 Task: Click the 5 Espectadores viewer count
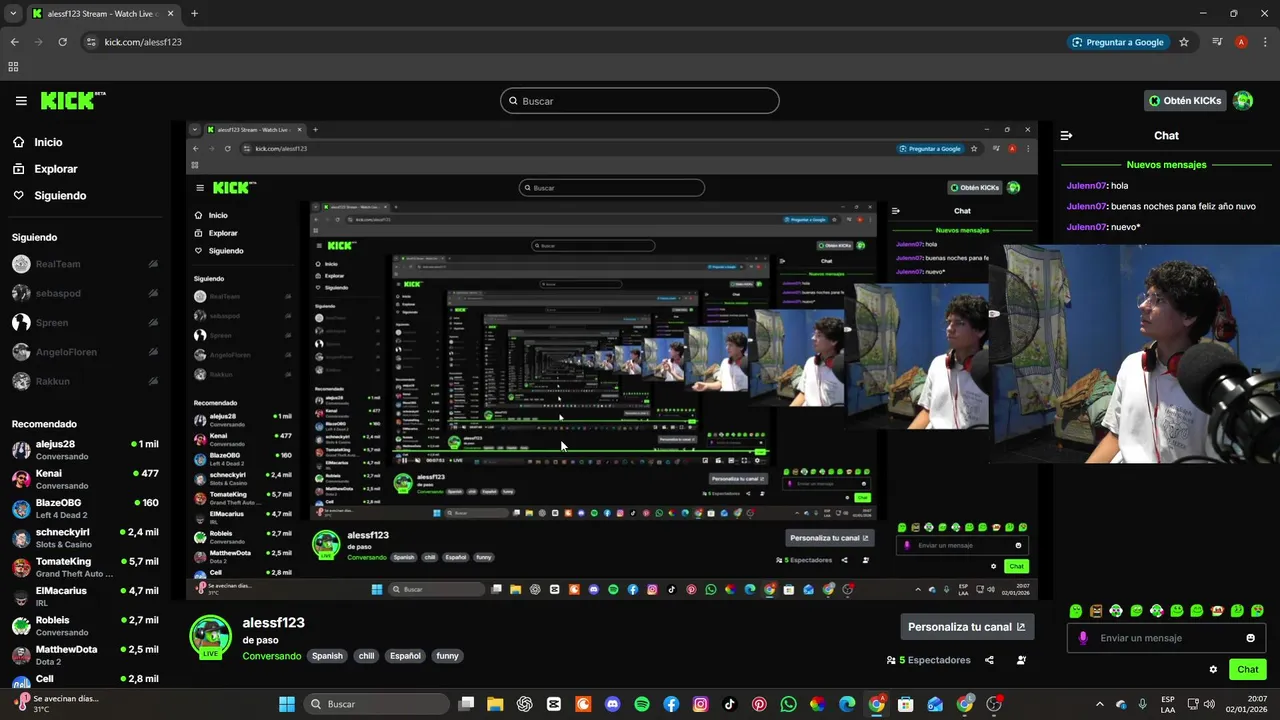[929, 660]
